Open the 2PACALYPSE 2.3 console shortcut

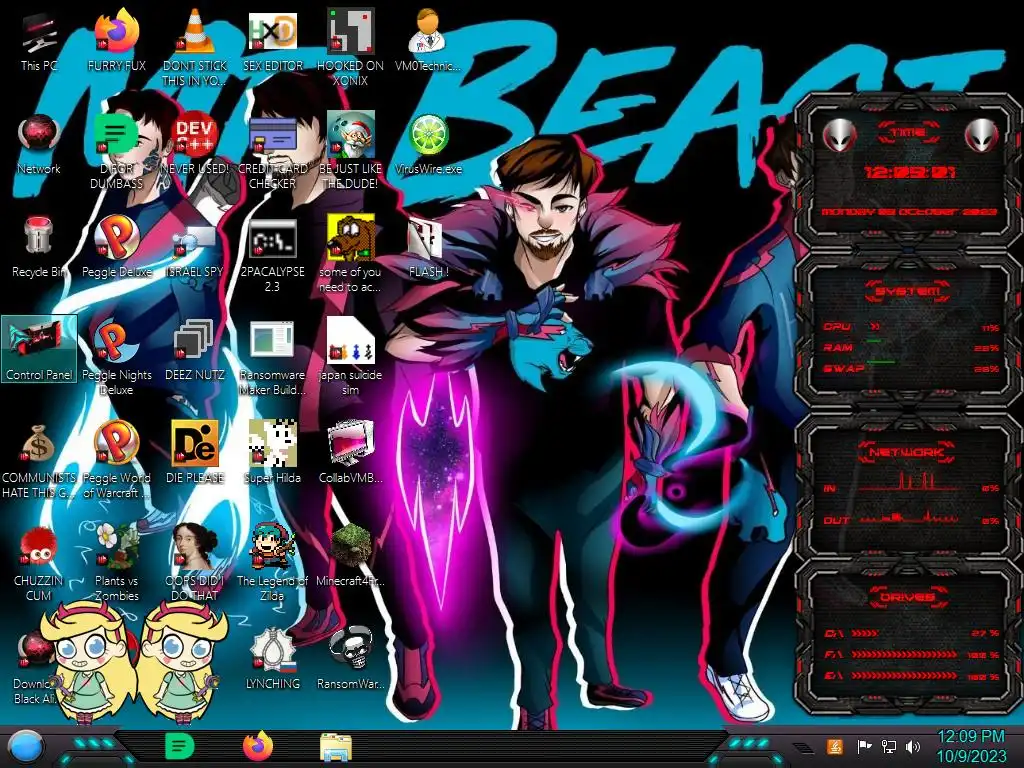pyautogui.click(x=273, y=255)
